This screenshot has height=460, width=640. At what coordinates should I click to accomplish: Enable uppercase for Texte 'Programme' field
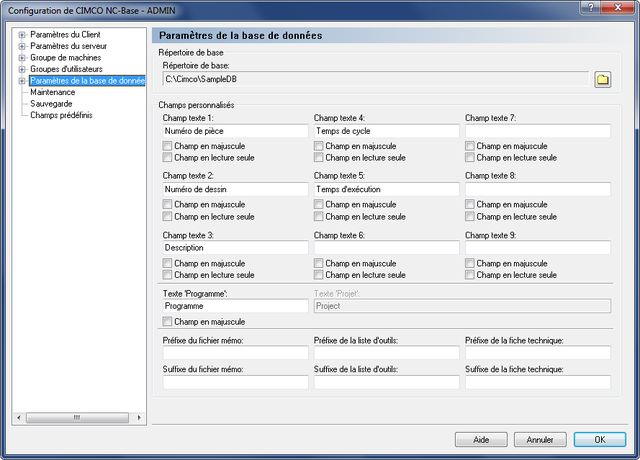pos(167,322)
